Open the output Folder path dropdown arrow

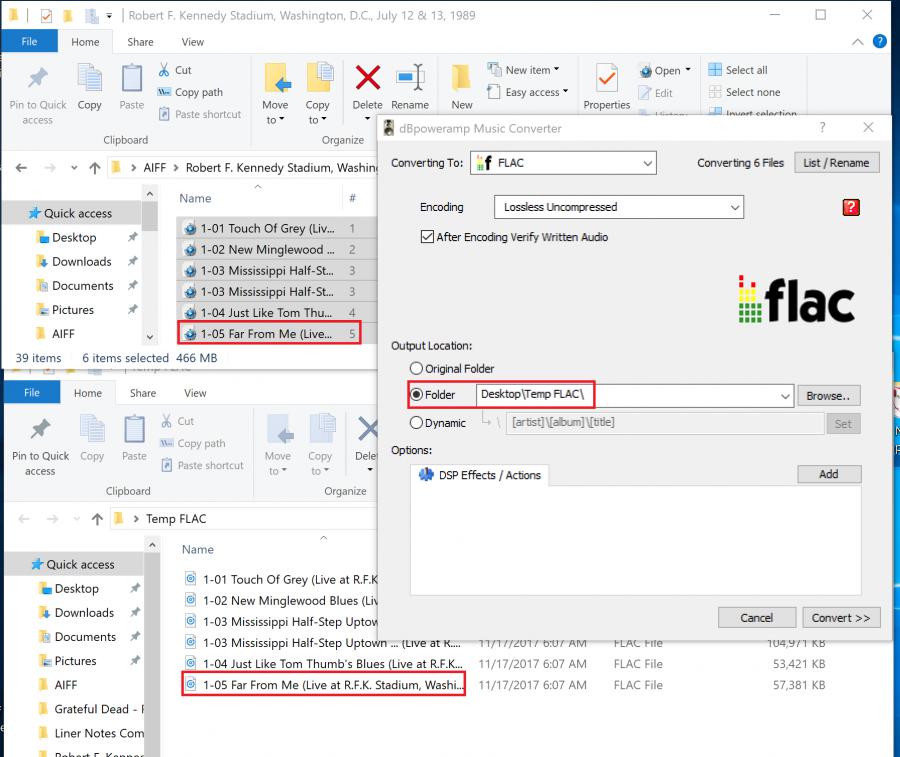click(785, 396)
